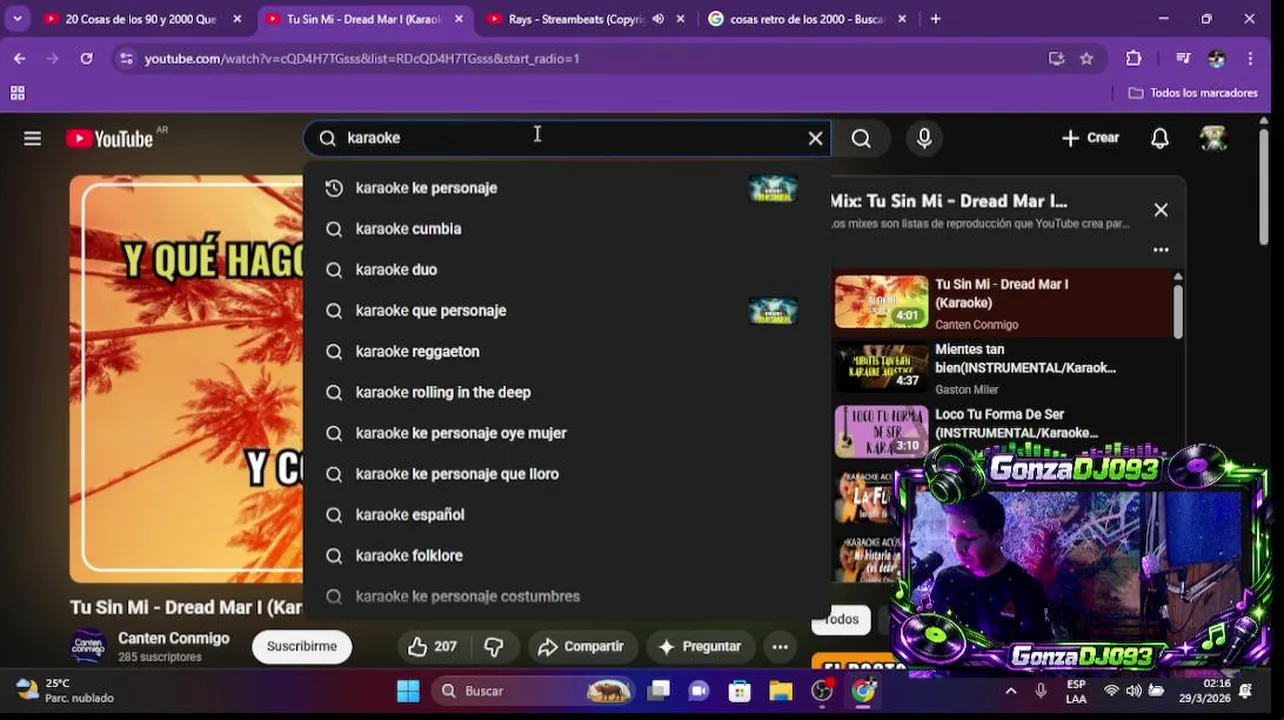1284x720 pixels.
Task: Submit search with the magnifier button
Action: [861, 139]
